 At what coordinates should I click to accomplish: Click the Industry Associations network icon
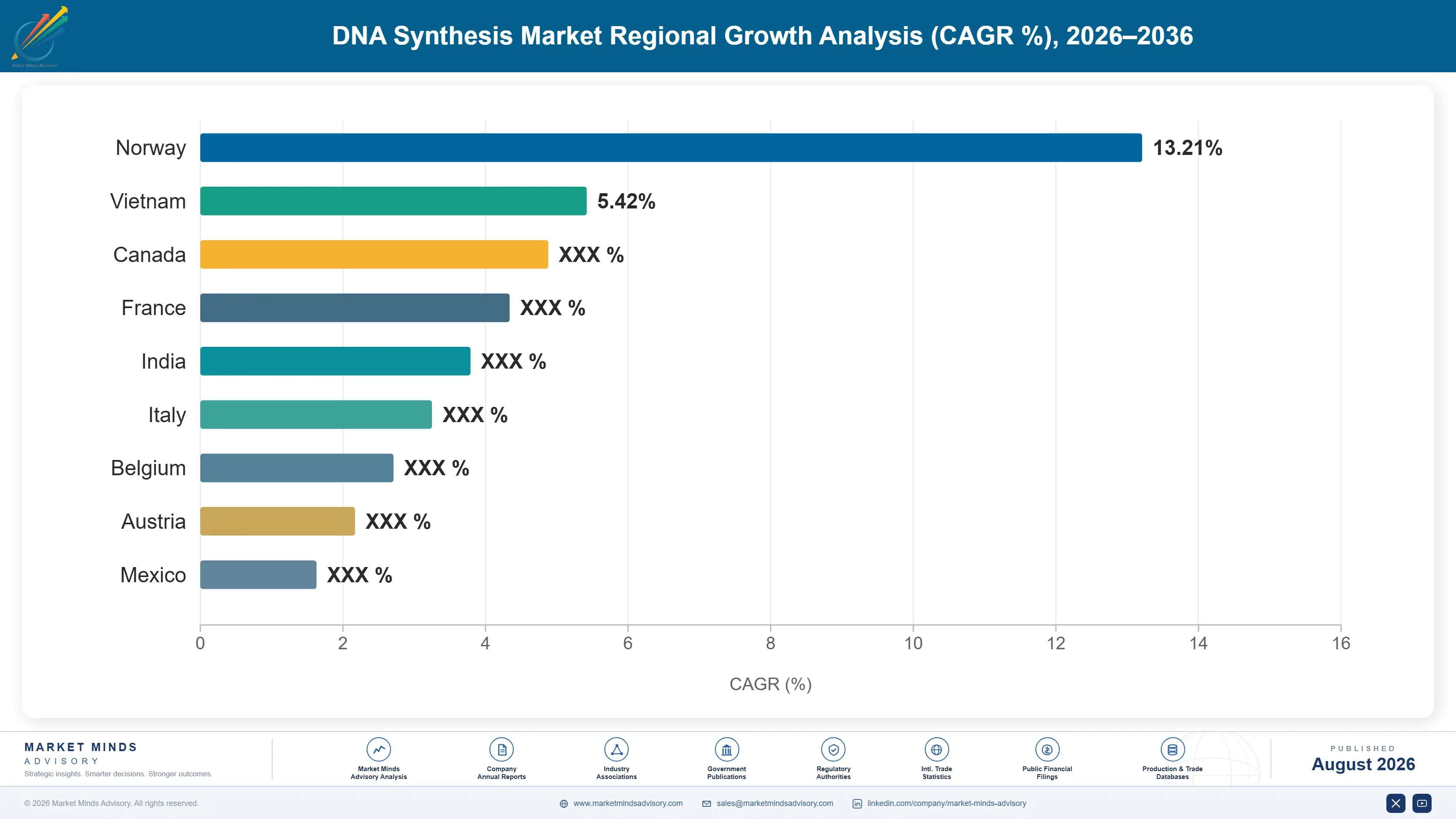coord(617,749)
